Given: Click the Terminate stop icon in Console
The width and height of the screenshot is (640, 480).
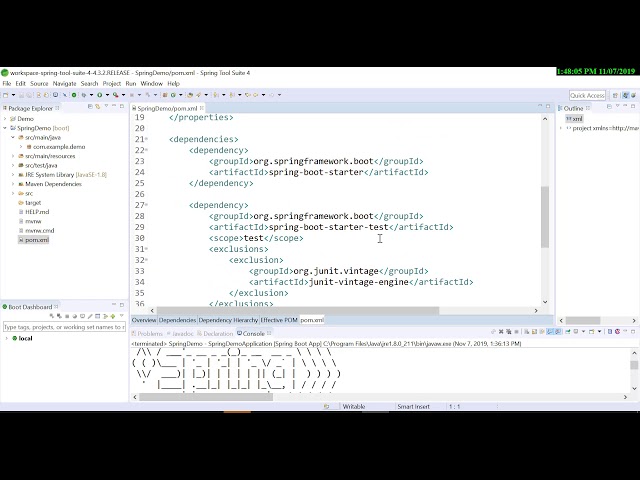Looking at the screenshot, I should [x=516, y=331].
